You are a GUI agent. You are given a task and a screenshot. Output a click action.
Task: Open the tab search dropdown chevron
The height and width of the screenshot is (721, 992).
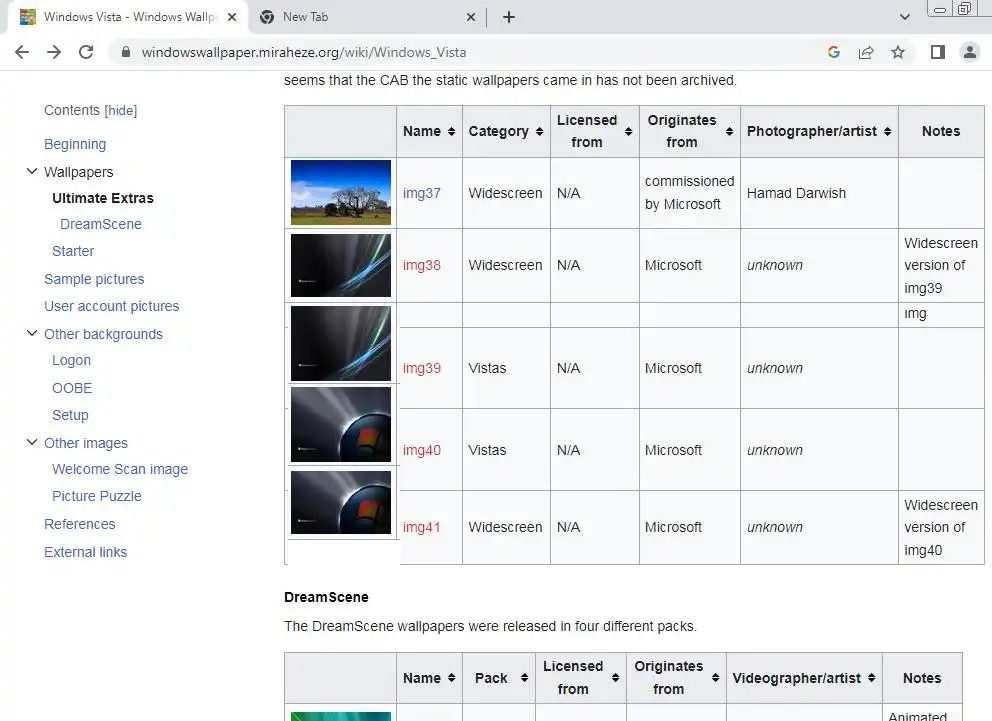pyautogui.click(x=905, y=17)
